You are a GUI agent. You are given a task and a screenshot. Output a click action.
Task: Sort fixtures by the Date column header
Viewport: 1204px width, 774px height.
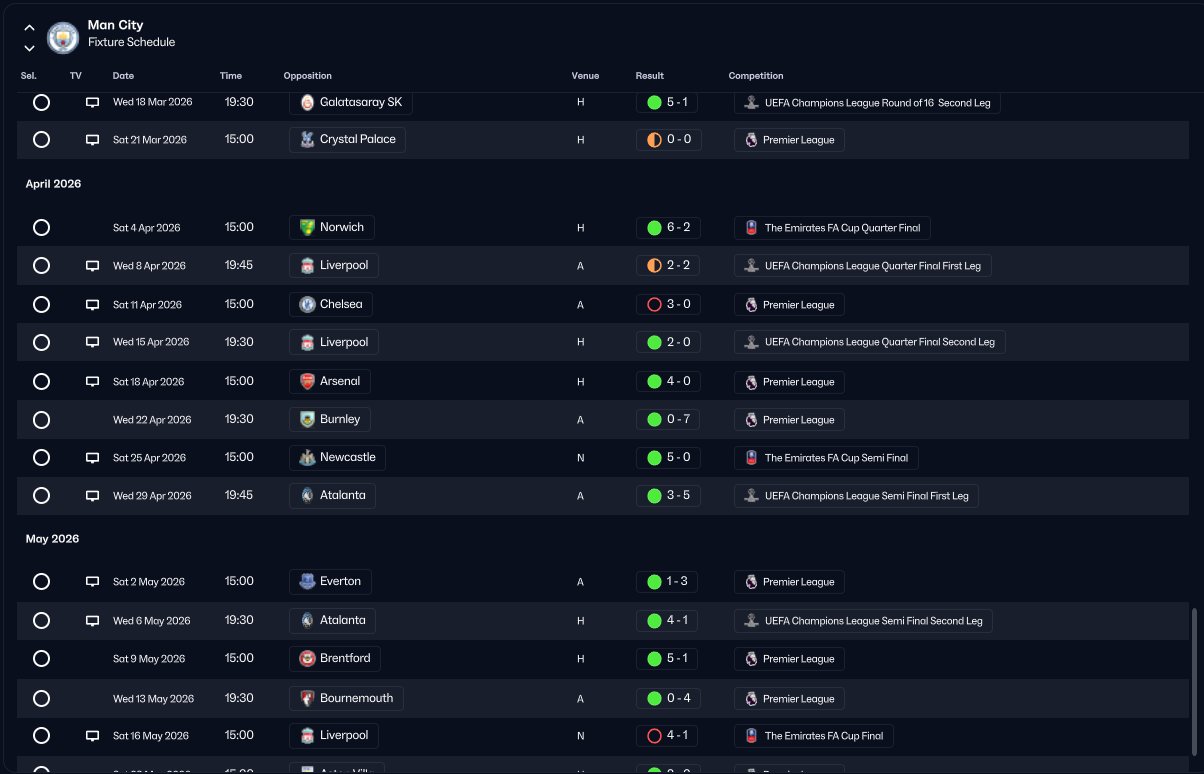tap(123, 76)
